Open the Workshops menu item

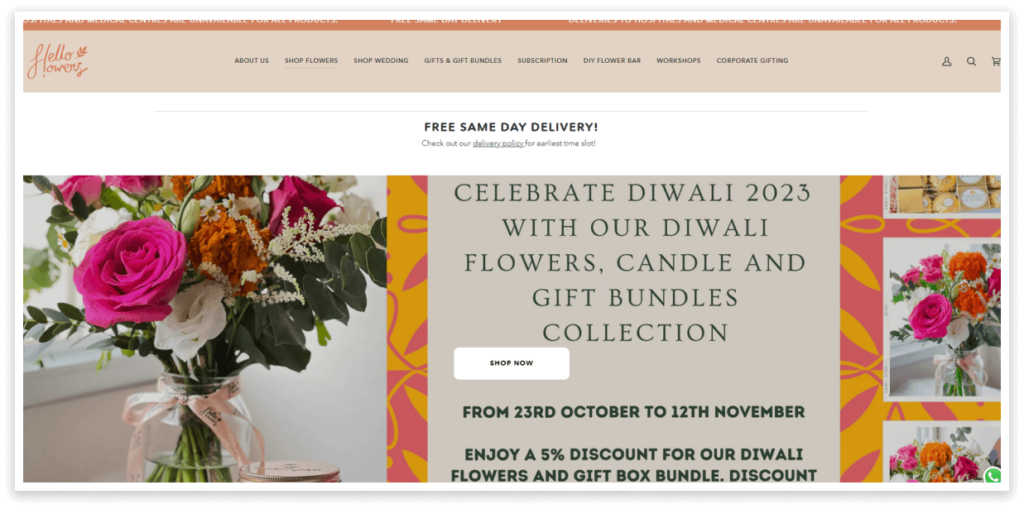click(x=678, y=61)
